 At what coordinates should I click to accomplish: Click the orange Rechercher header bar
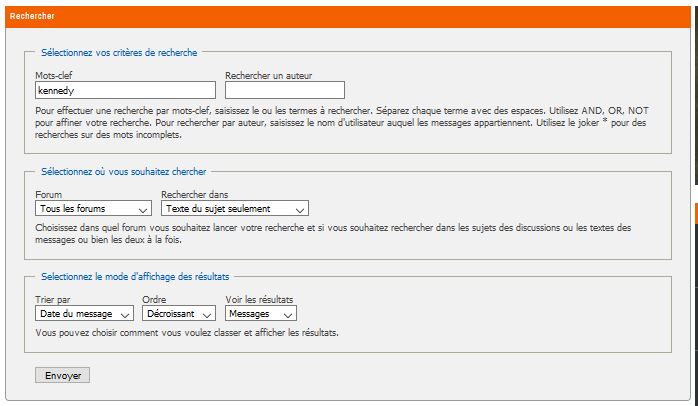tap(348, 16)
